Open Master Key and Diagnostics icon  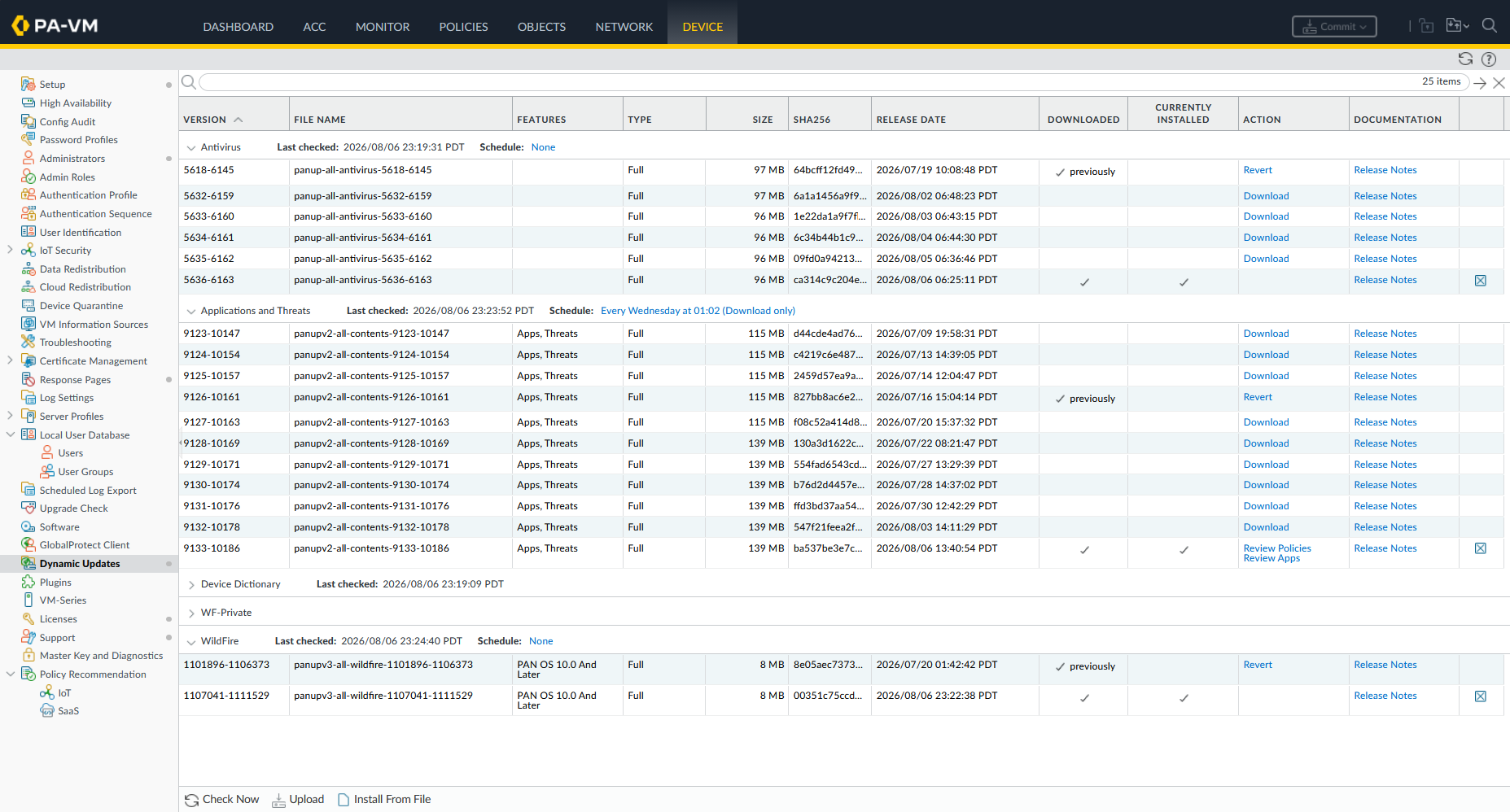[x=28, y=656]
